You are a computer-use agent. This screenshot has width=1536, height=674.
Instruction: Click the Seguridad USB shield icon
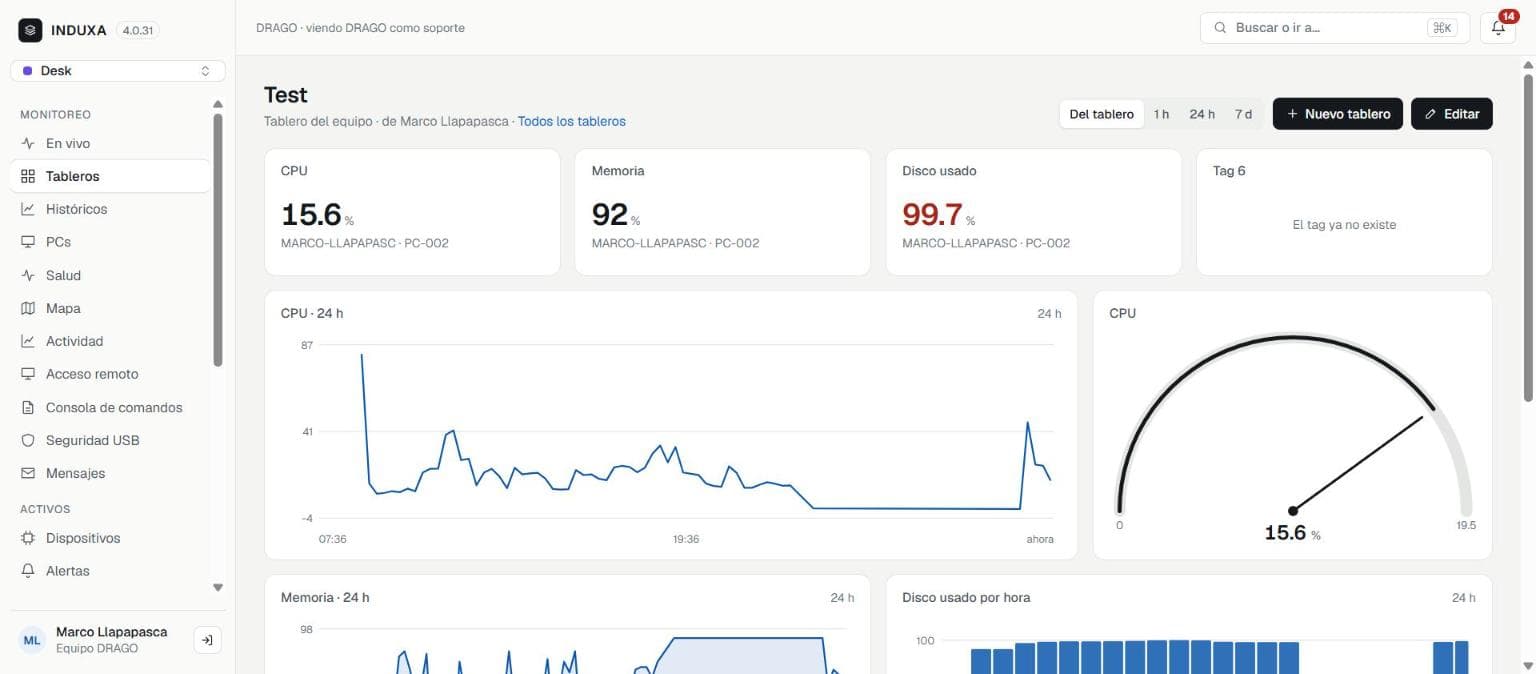28,440
